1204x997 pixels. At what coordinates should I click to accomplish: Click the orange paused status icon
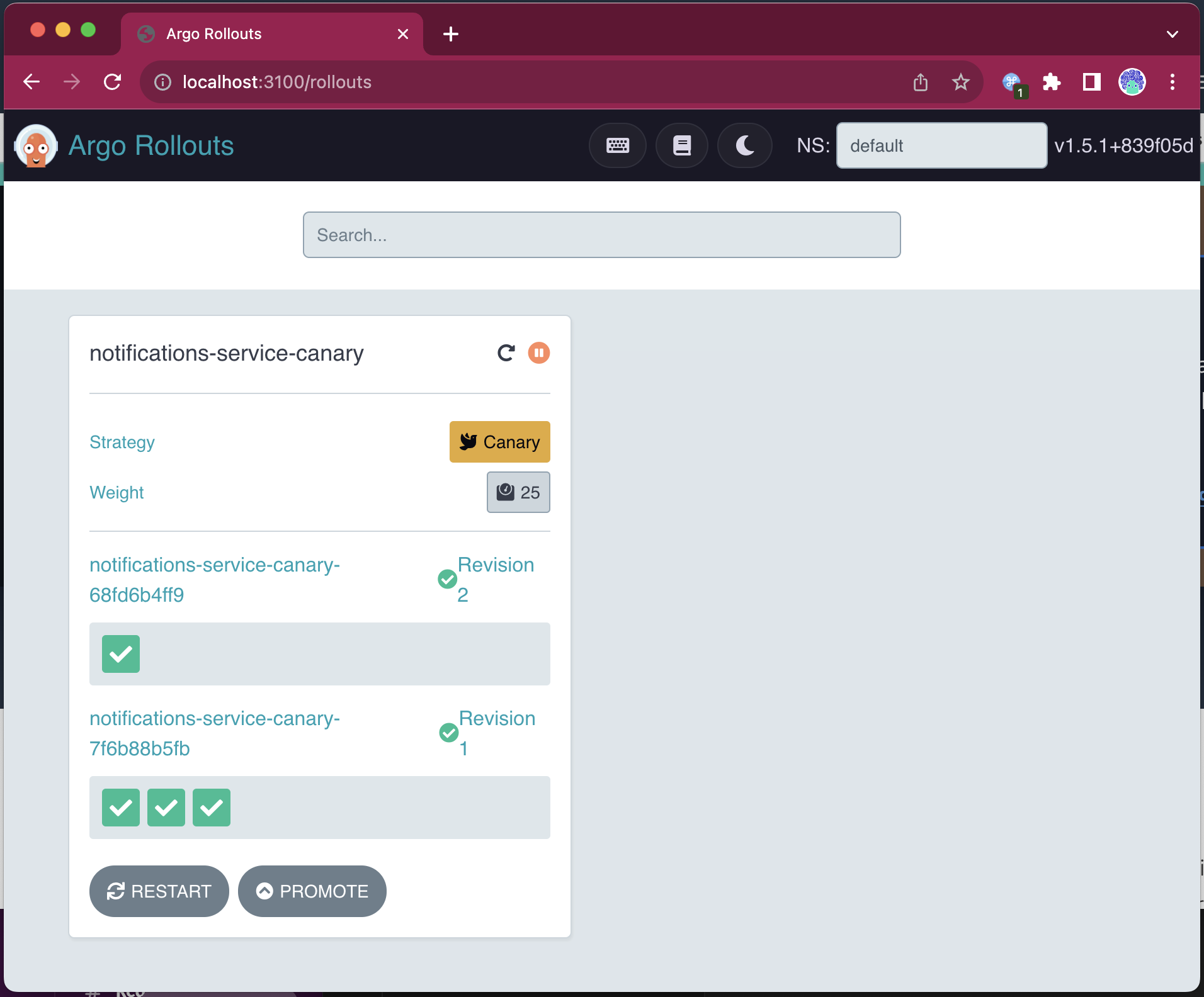pyautogui.click(x=539, y=352)
